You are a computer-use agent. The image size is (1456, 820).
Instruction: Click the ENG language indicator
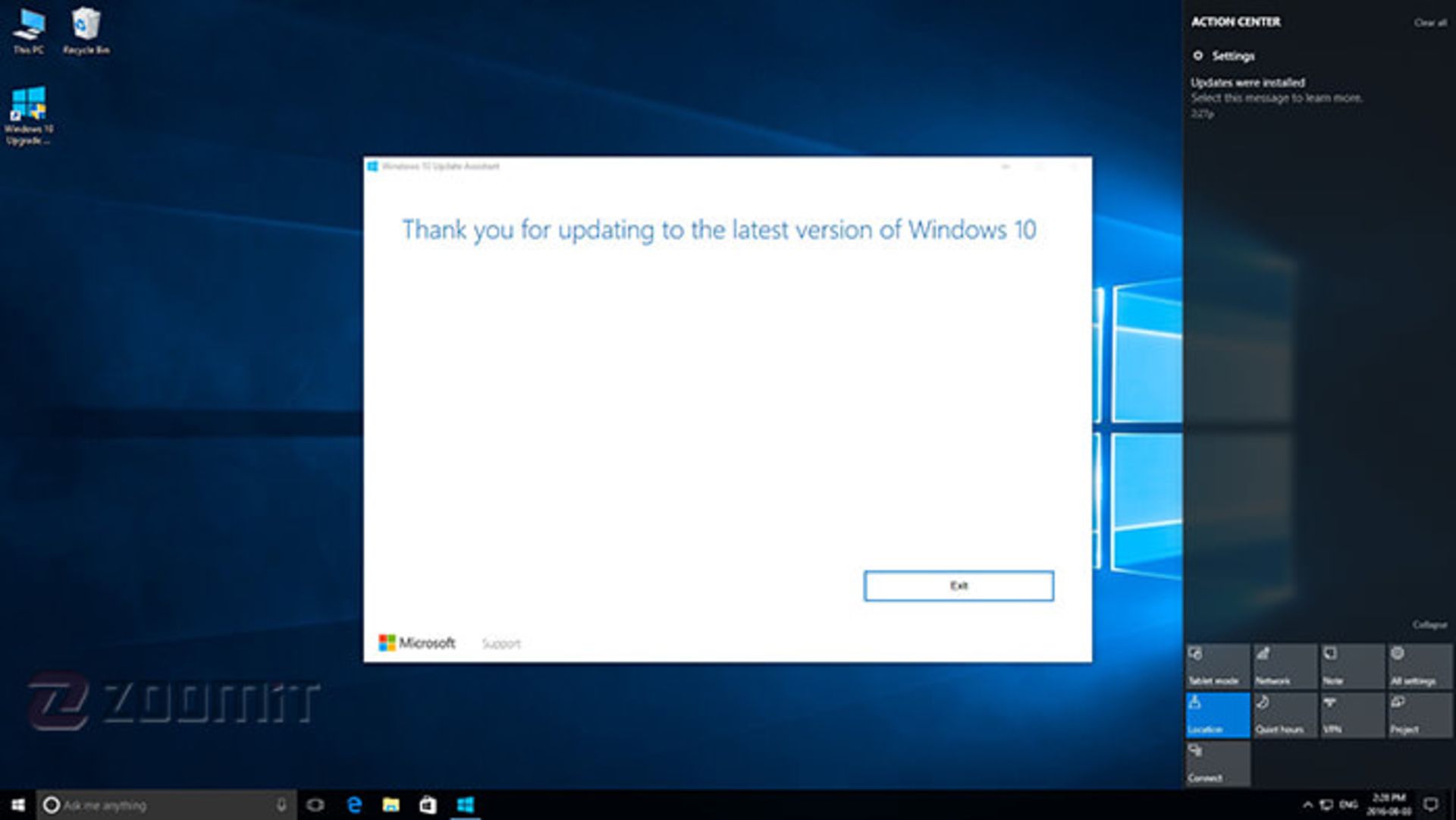tap(1348, 805)
